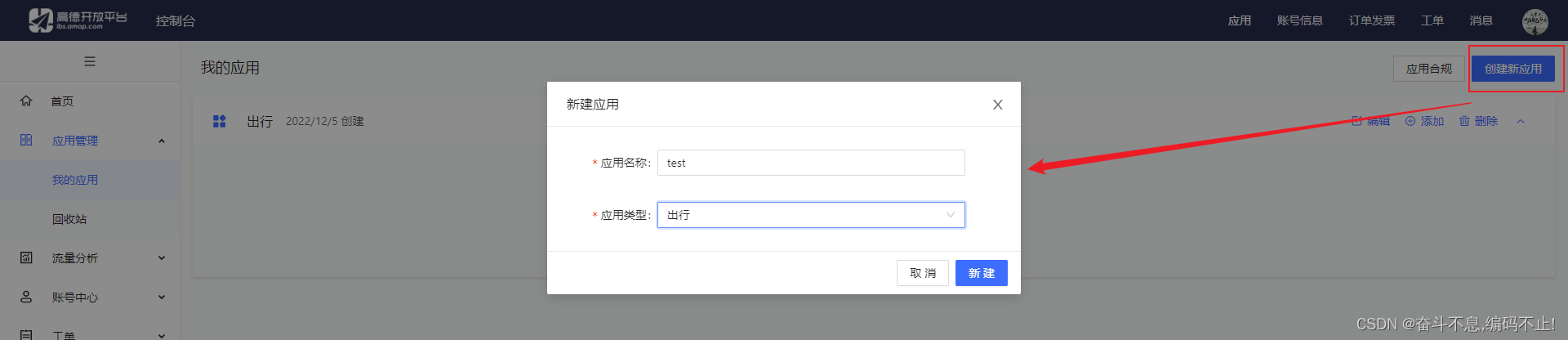Click the 创建新应用 button

(1512, 69)
